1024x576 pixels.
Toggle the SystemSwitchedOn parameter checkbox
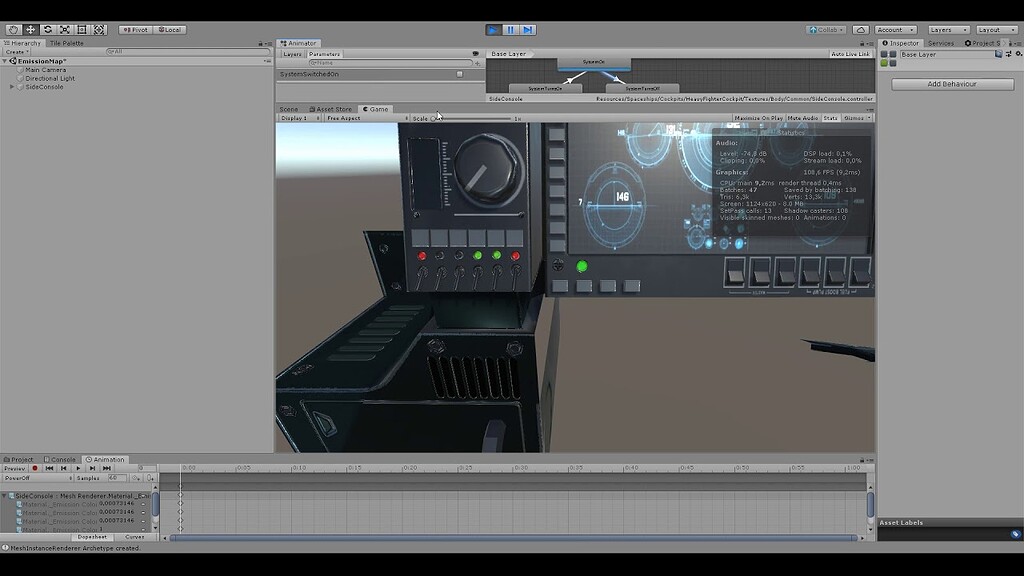tap(459, 74)
